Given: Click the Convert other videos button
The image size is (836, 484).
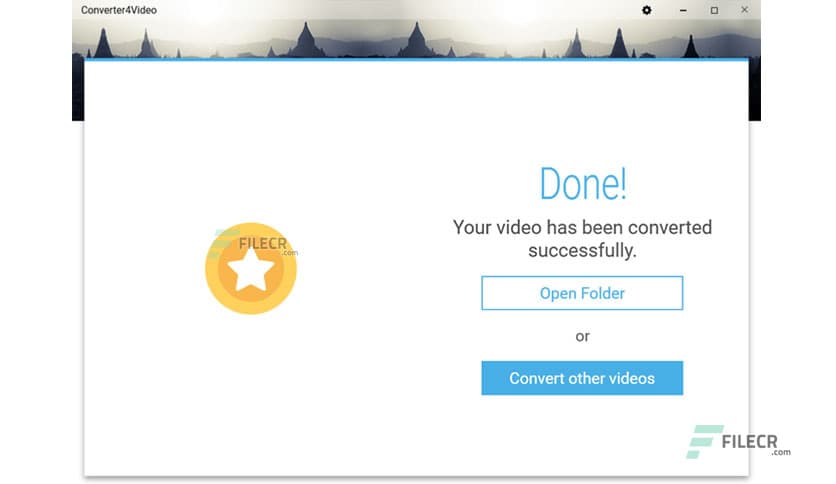Looking at the screenshot, I should [x=582, y=378].
